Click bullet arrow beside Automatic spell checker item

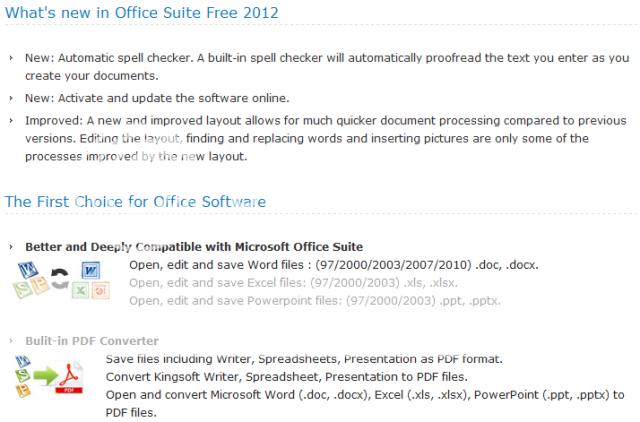[11, 58]
